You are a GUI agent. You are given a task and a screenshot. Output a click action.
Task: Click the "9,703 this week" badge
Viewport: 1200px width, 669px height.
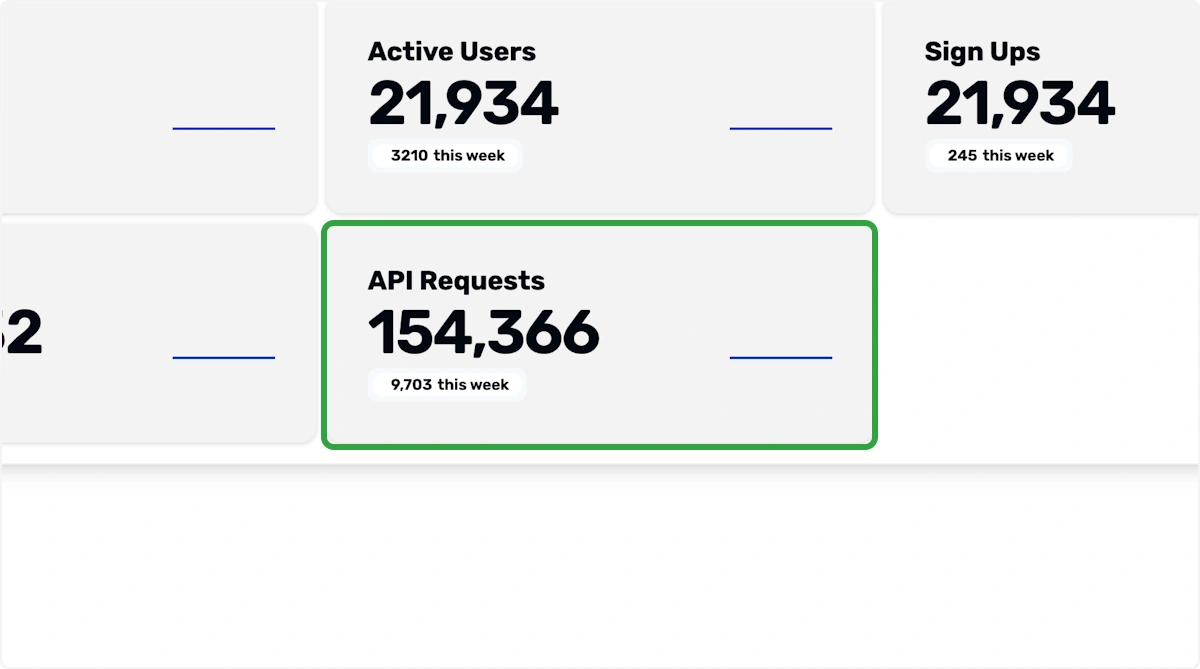tap(447, 385)
